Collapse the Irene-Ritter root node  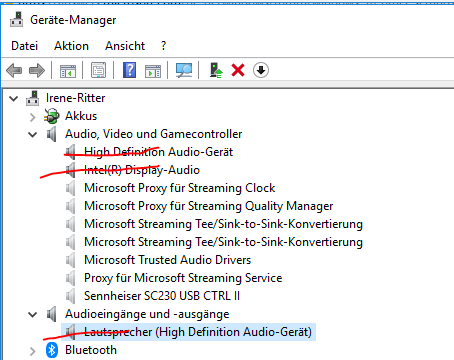click(14, 99)
